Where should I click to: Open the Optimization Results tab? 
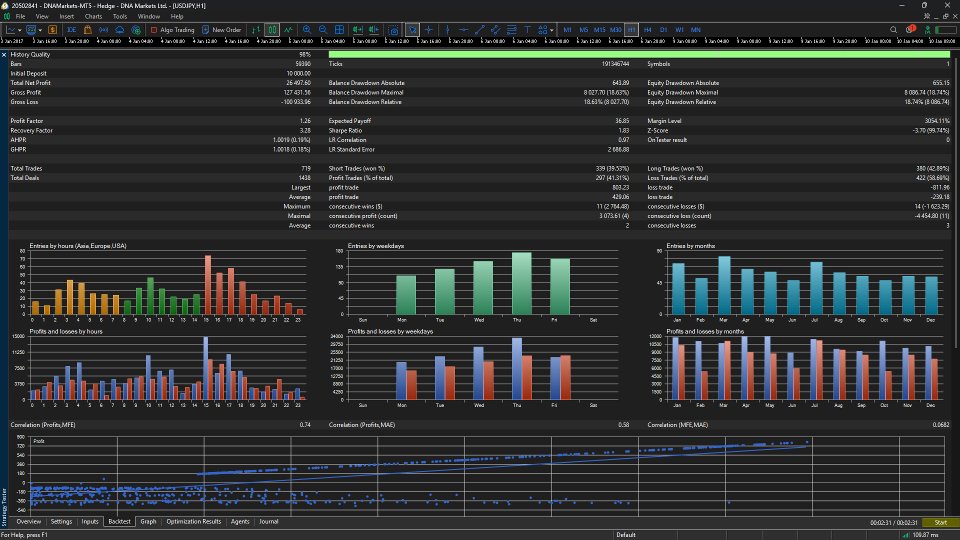click(x=193, y=522)
